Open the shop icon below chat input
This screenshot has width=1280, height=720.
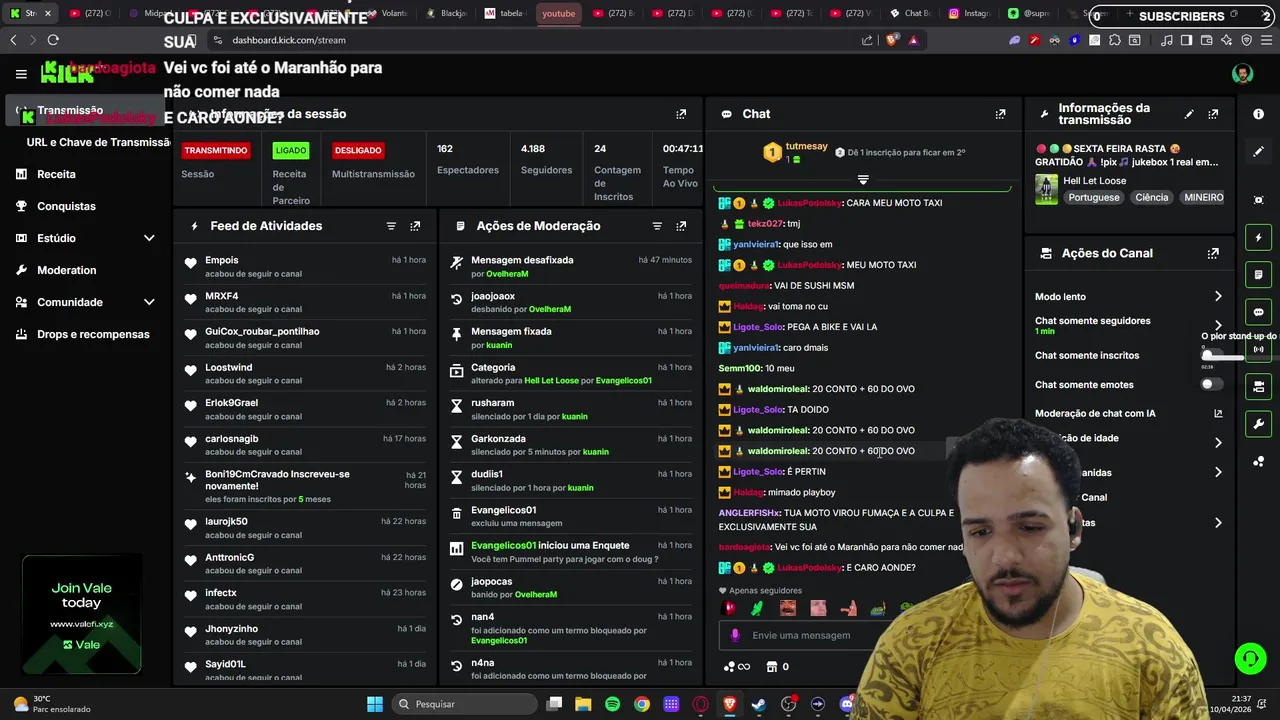771,667
